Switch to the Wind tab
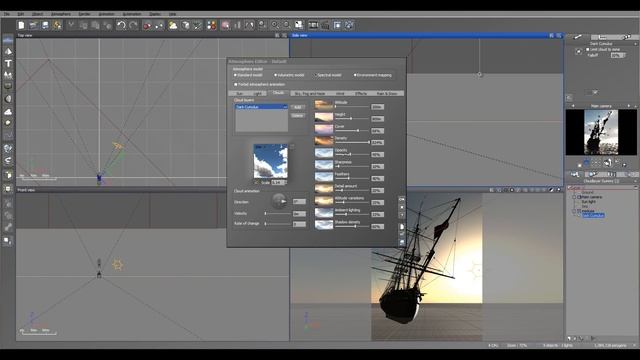Image resolution: width=640 pixels, height=360 pixels. (340, 93)
